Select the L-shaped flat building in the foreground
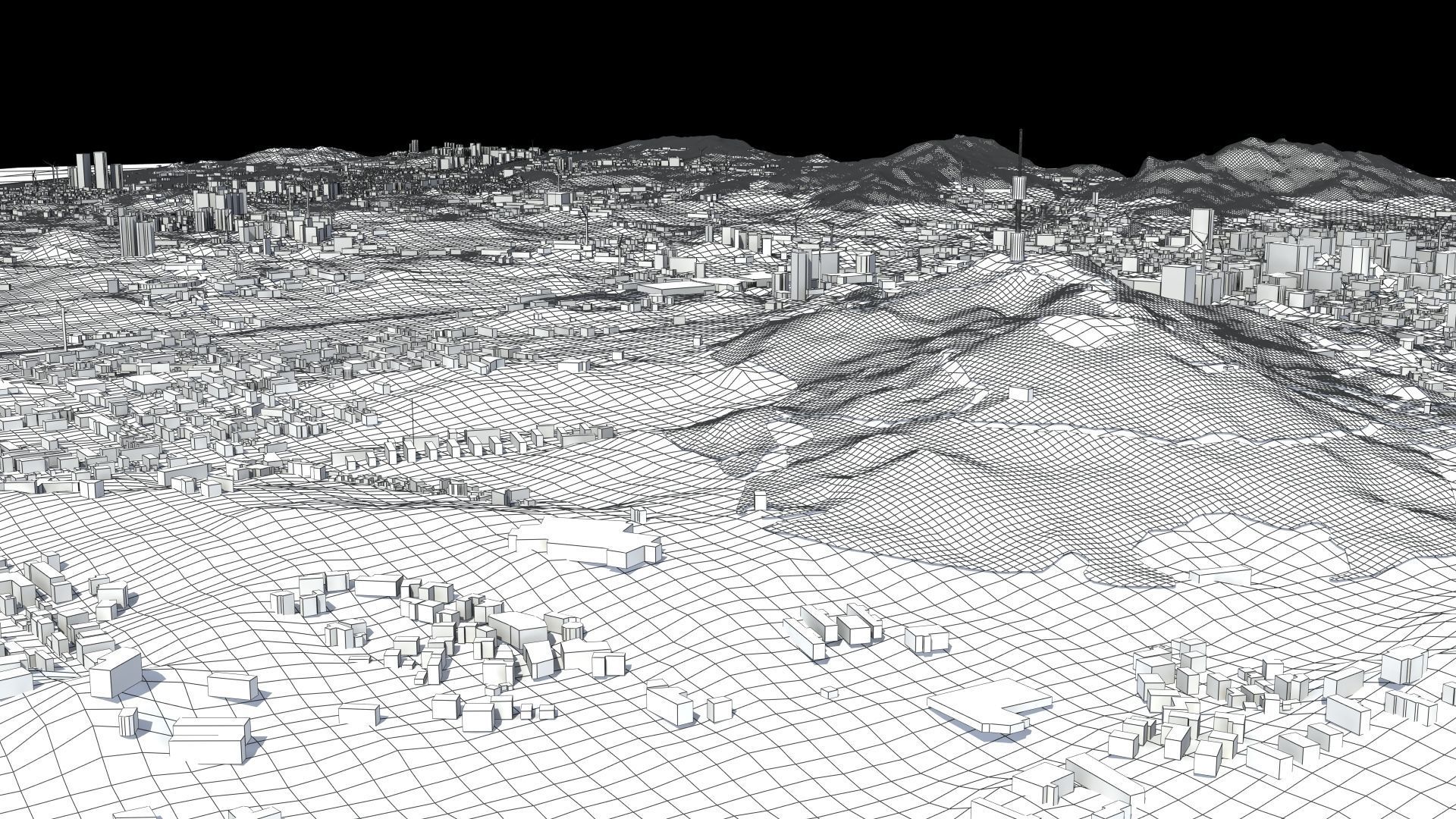Screen dimensions: 1456x819 [x=990, y=705]
